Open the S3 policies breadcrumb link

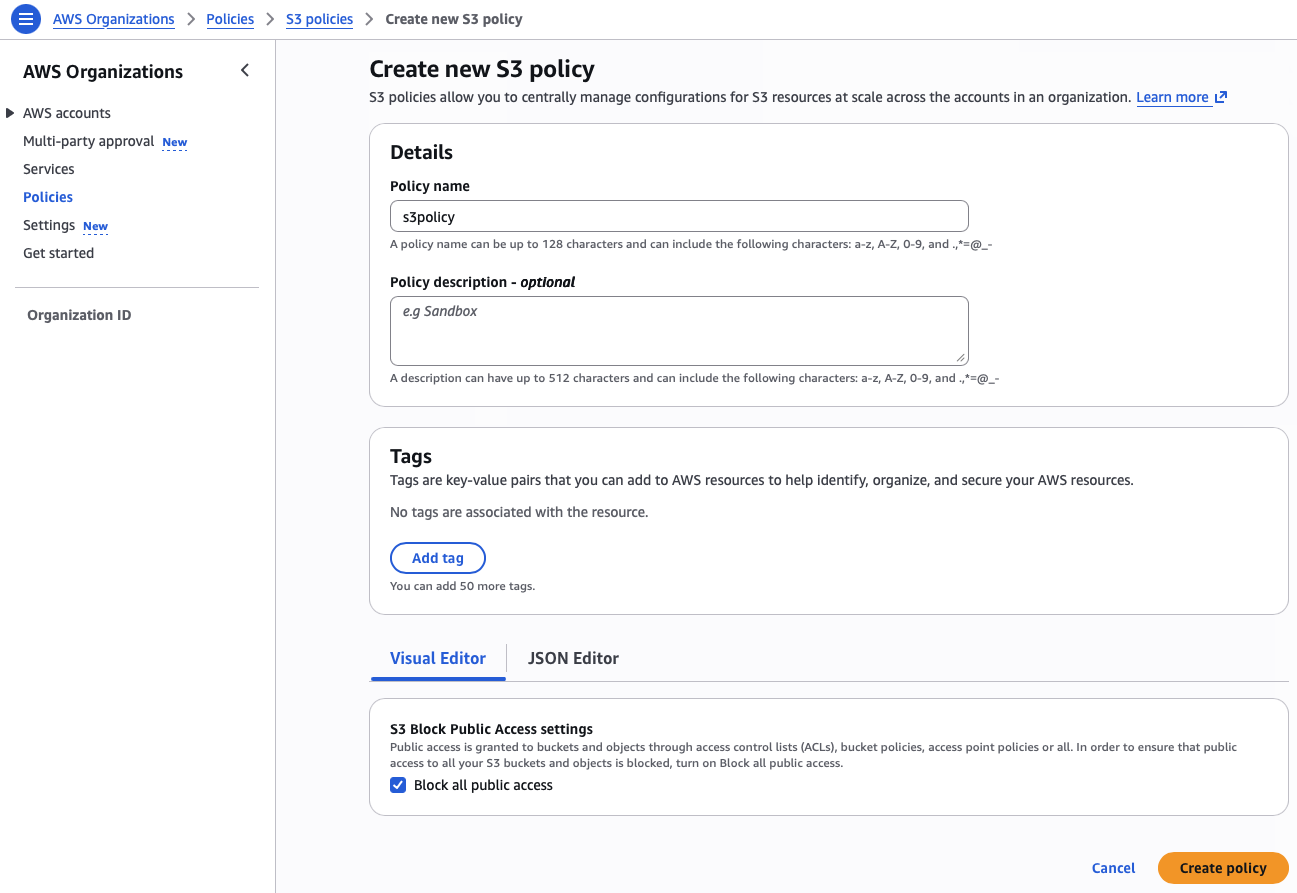coord(319,19)
